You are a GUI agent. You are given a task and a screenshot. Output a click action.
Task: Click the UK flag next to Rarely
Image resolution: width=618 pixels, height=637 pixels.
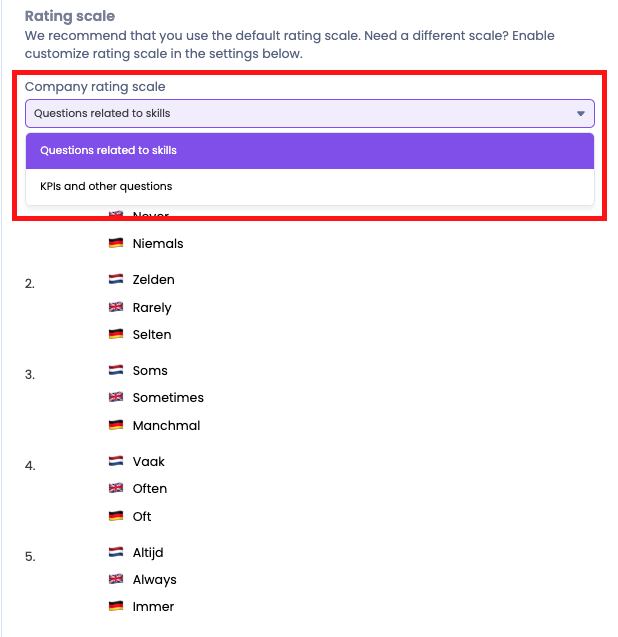pos(116,308)
